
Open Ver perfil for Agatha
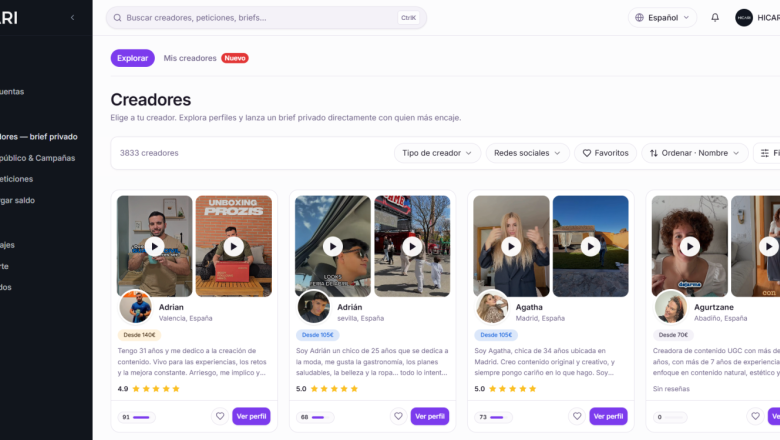pos(608,416)
